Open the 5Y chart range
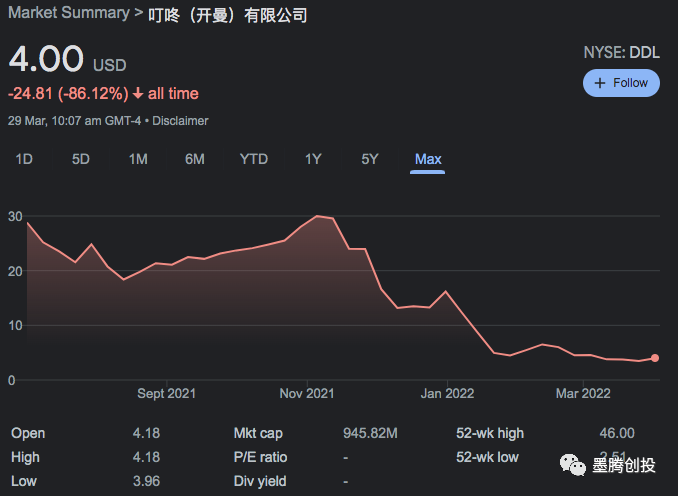 pos(370,159)
